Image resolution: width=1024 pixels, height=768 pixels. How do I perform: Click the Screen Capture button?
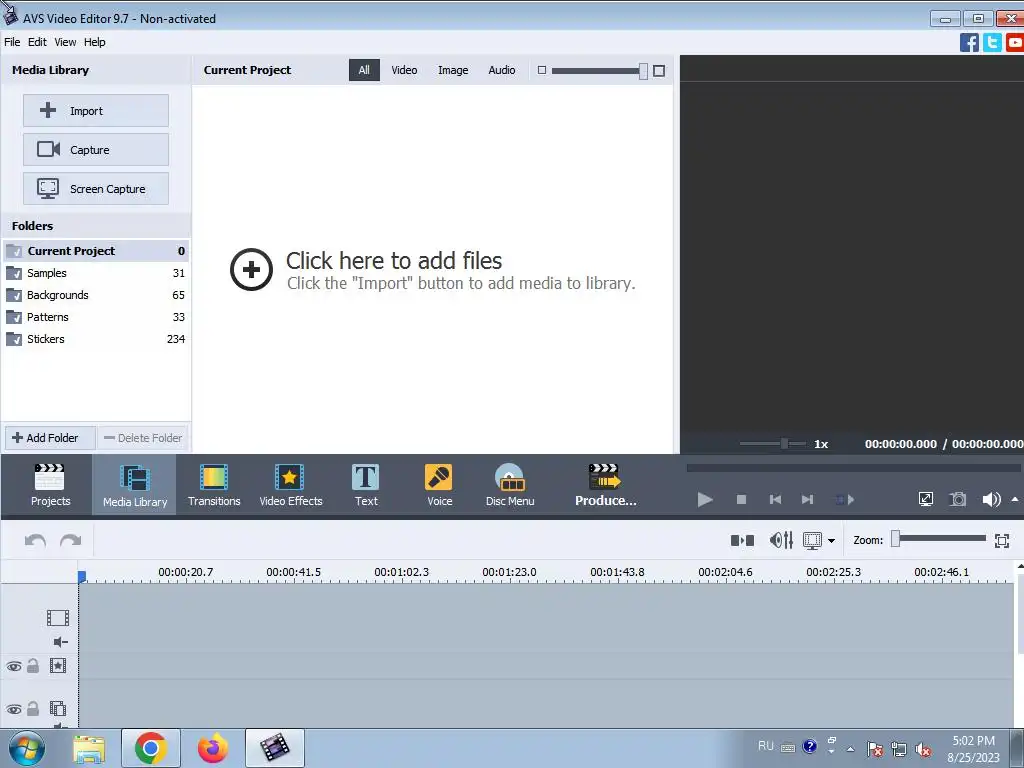point(96,189)
